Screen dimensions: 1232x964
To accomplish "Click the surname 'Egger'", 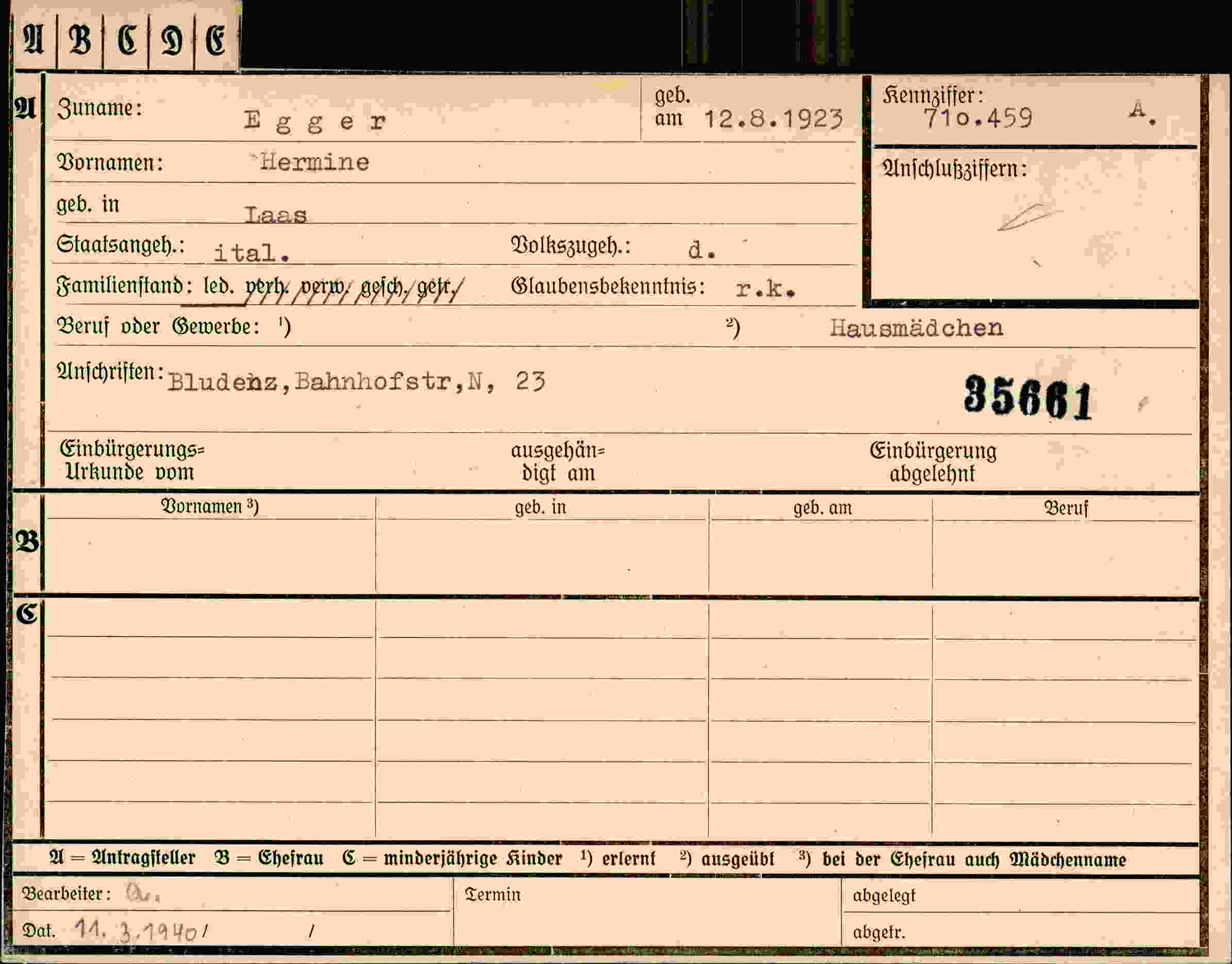I will coord(315,122).
